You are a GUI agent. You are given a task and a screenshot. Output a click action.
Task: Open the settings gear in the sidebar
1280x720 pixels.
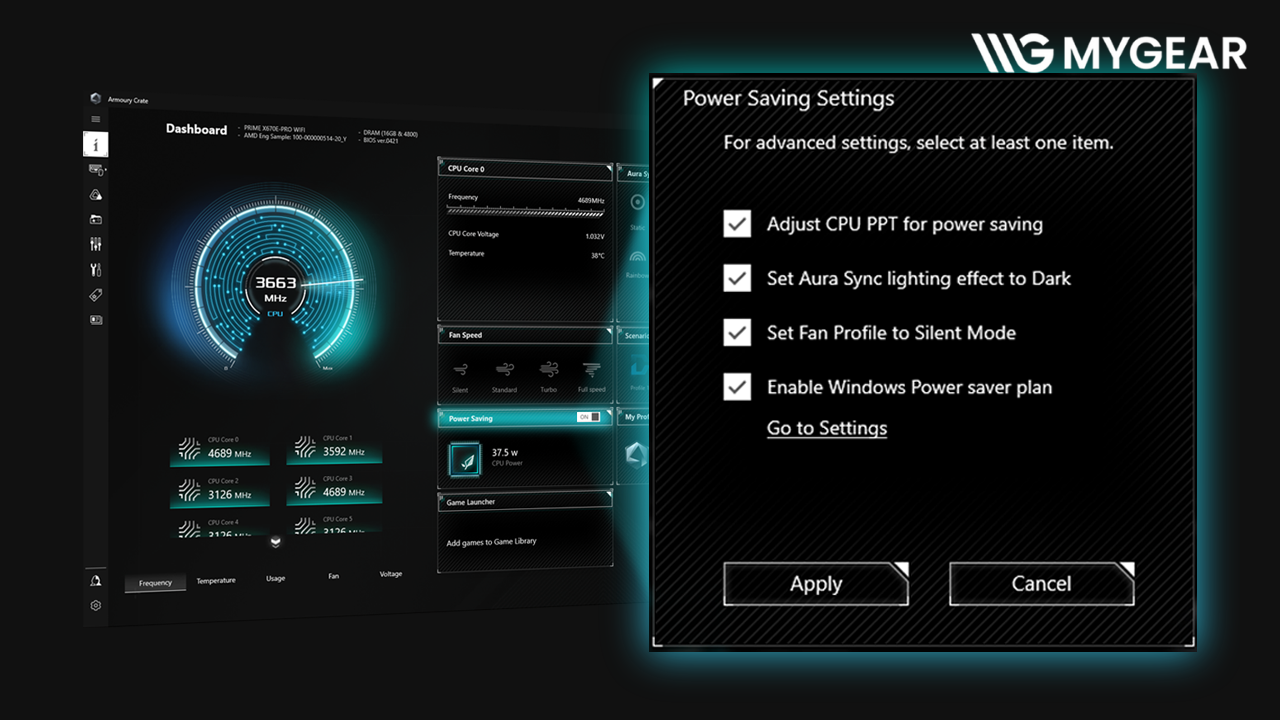tap(96, 605)
